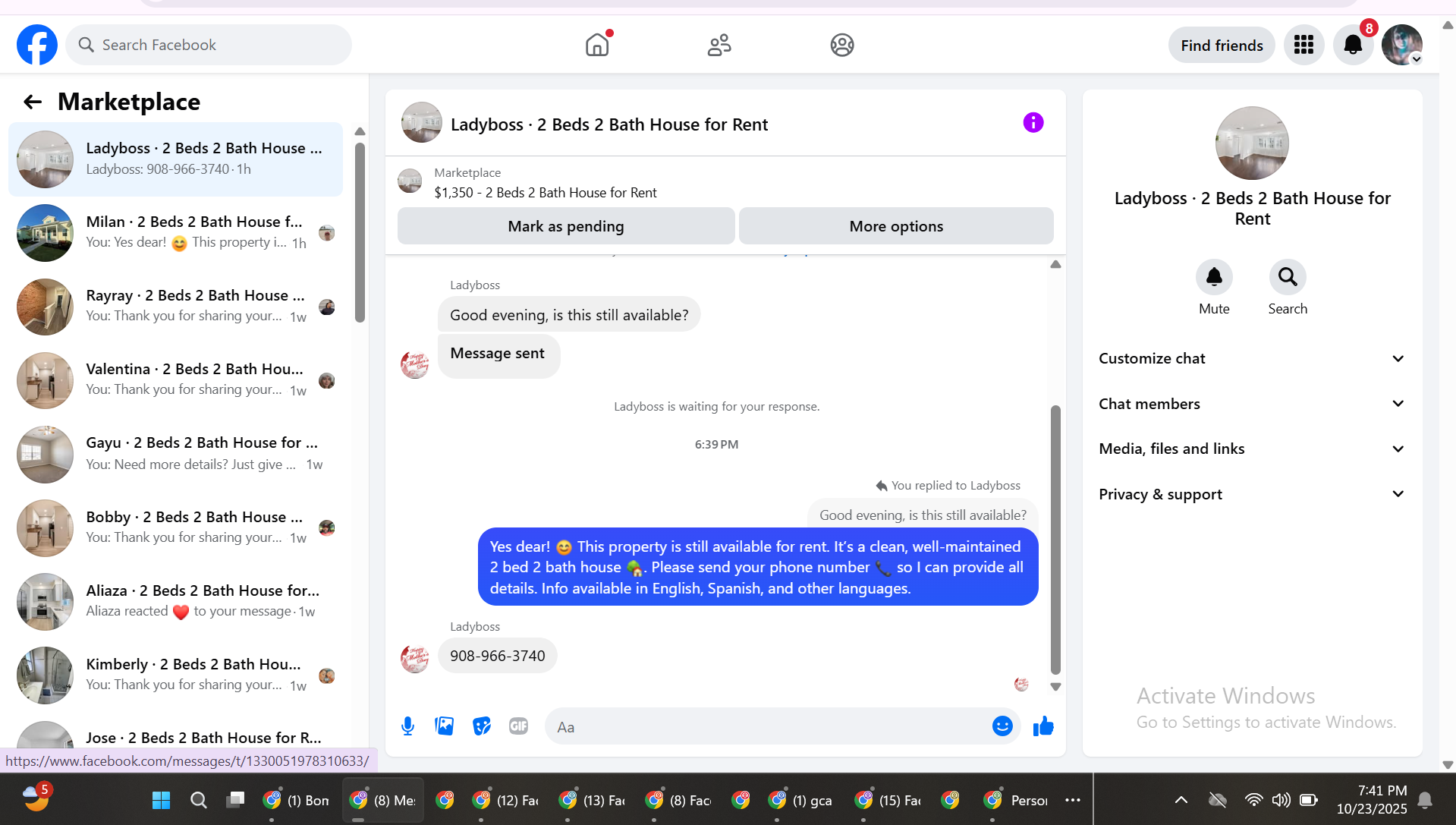Click More options button

896,226
